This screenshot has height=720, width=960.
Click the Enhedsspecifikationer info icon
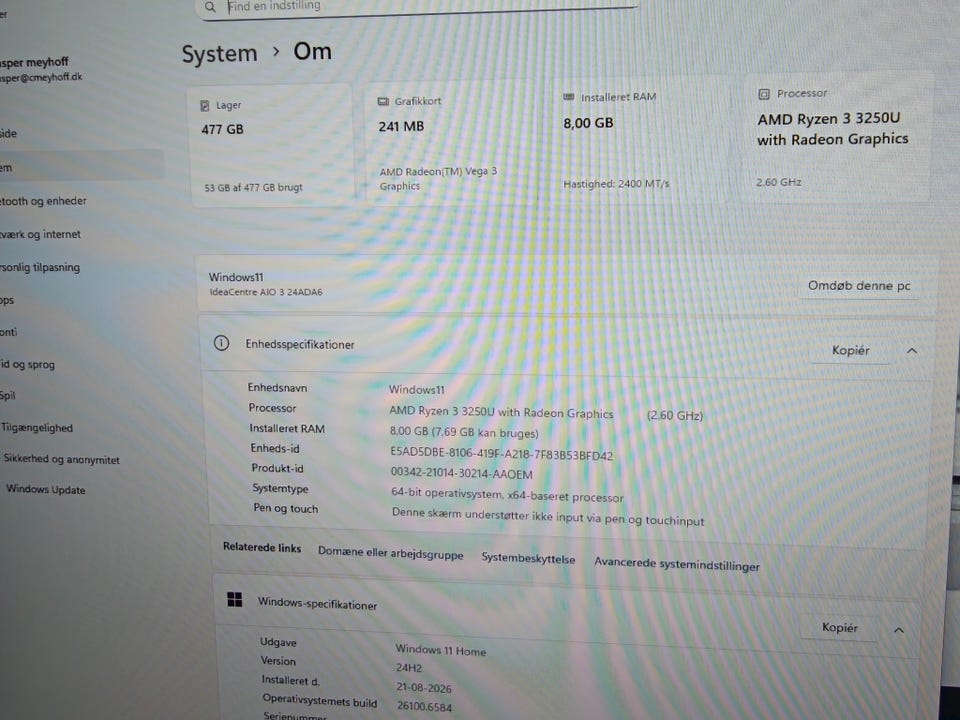(221, 343)
